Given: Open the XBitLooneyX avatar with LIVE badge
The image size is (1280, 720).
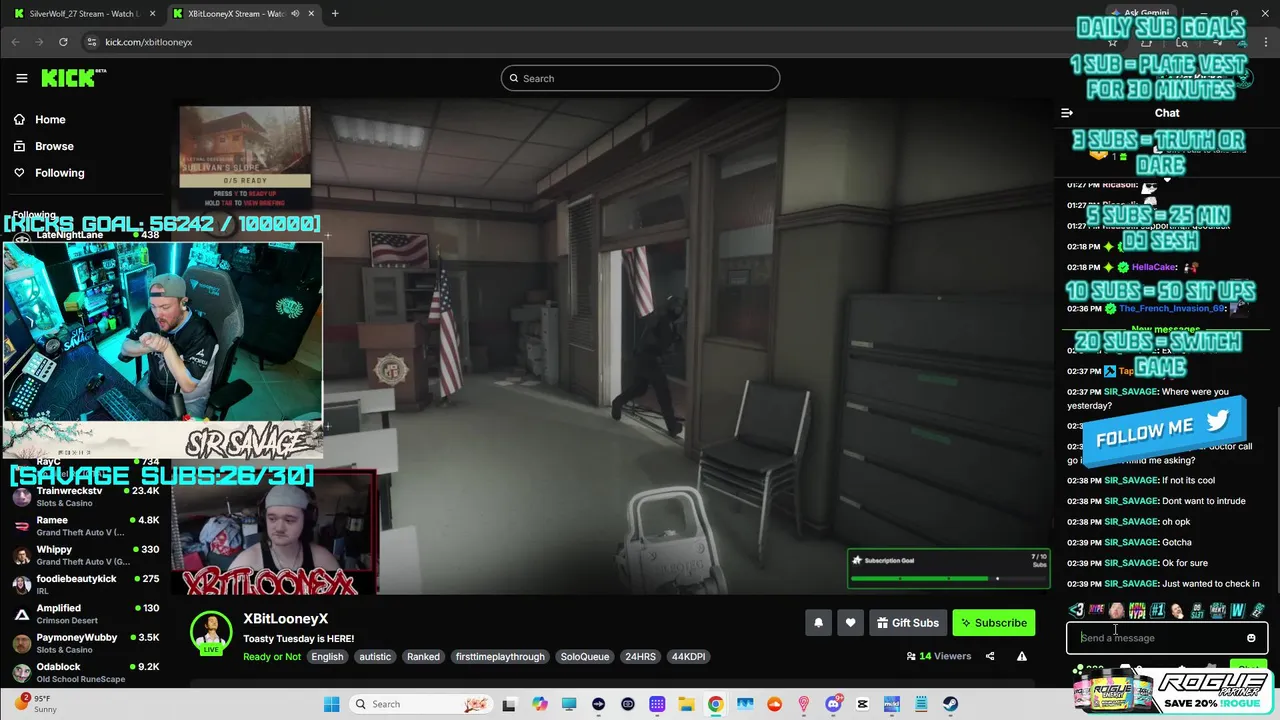Looking at the screenshot, I should coord(211,633).
